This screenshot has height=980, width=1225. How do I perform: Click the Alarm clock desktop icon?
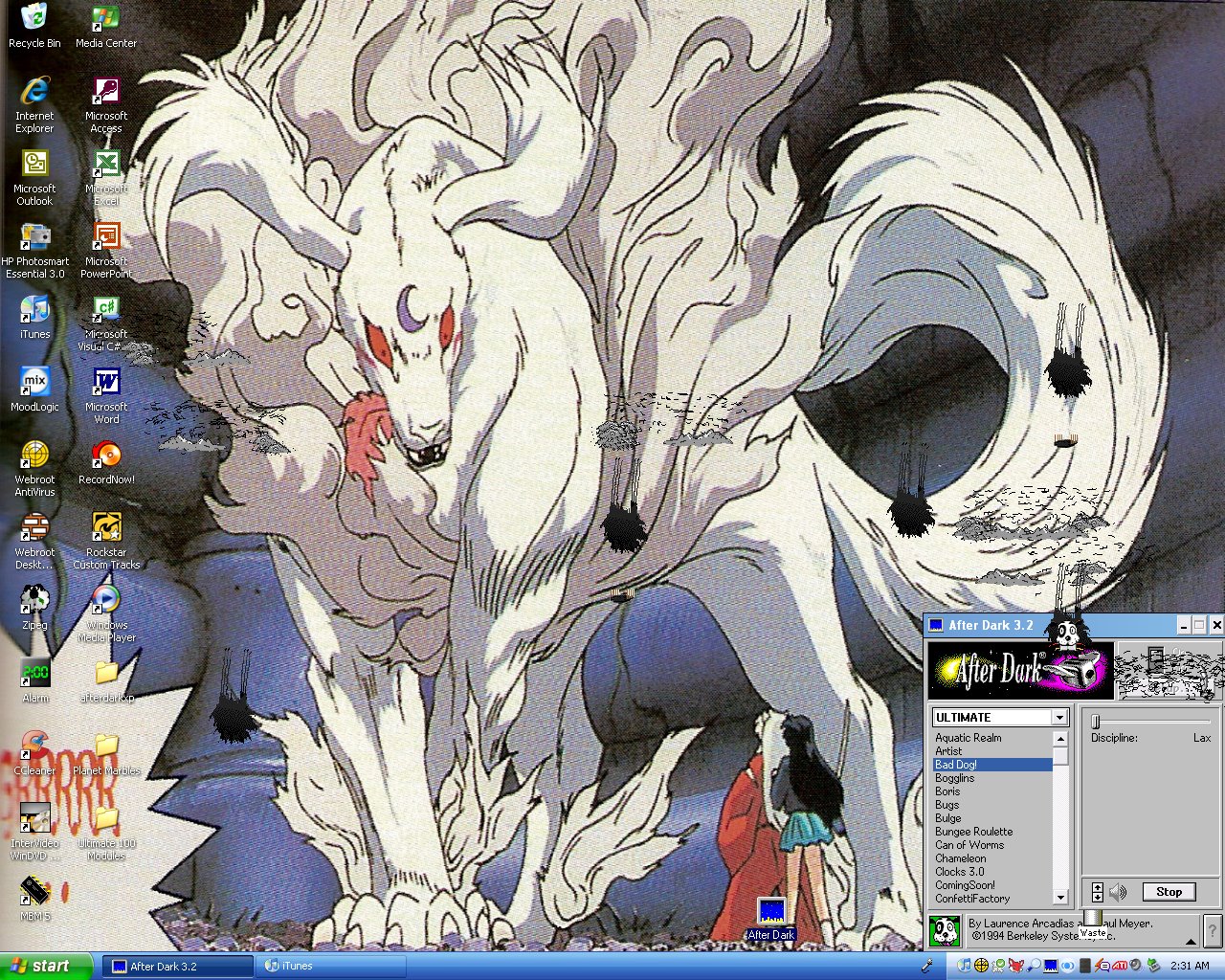pyautogui.click(x=35, y=680)
